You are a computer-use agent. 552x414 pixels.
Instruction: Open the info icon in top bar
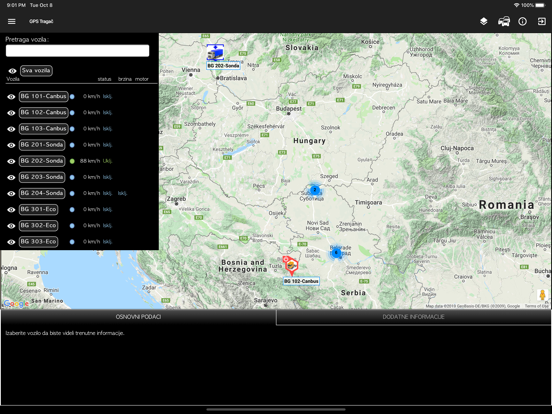point(522,21)
